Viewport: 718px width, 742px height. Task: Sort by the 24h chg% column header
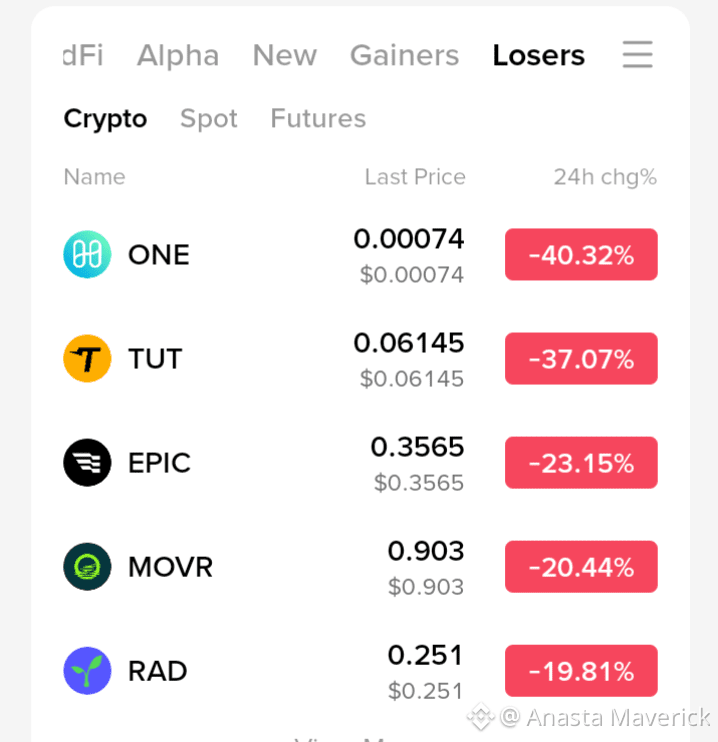[605, 177]
